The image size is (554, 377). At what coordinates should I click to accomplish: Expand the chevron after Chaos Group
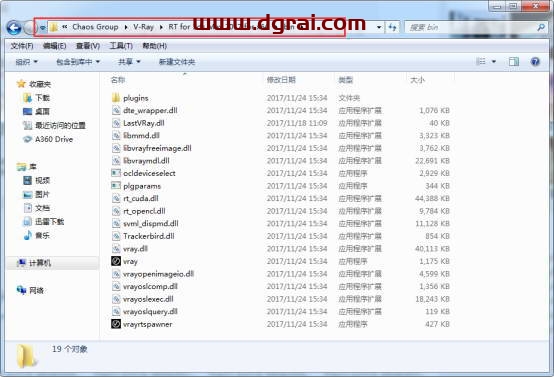click(x=126, y=27)
